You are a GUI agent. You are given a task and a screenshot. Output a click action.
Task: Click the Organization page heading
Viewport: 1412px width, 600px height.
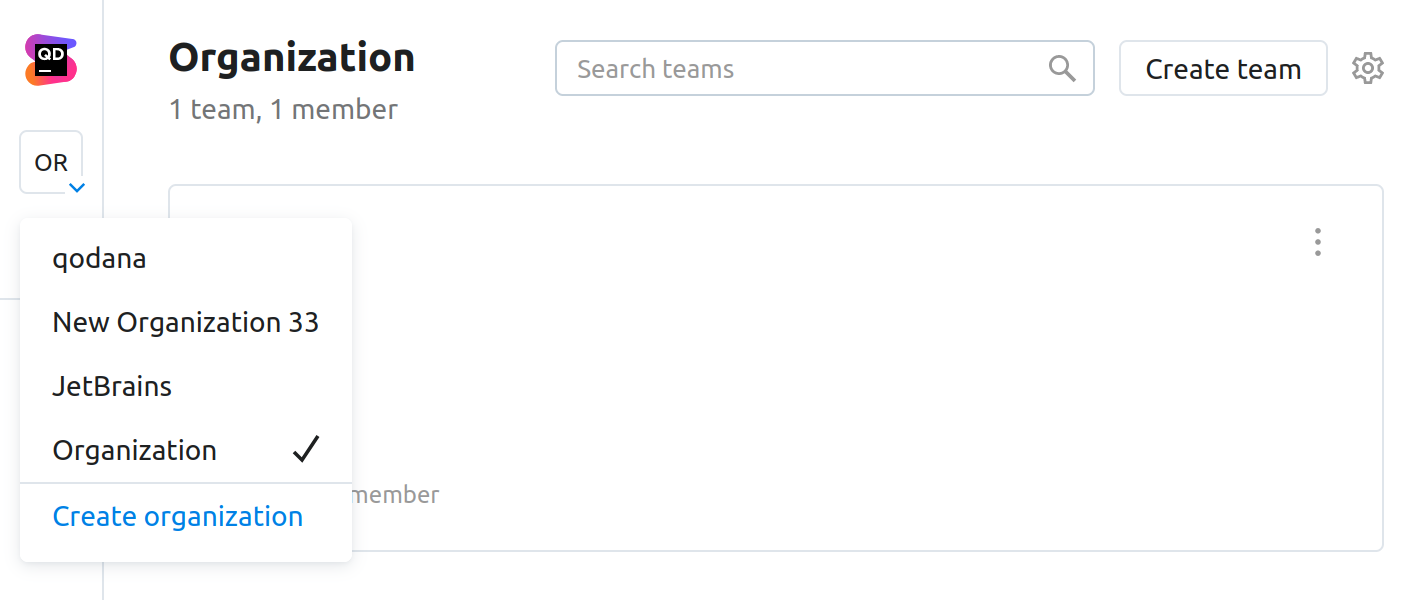pos(291,58)
